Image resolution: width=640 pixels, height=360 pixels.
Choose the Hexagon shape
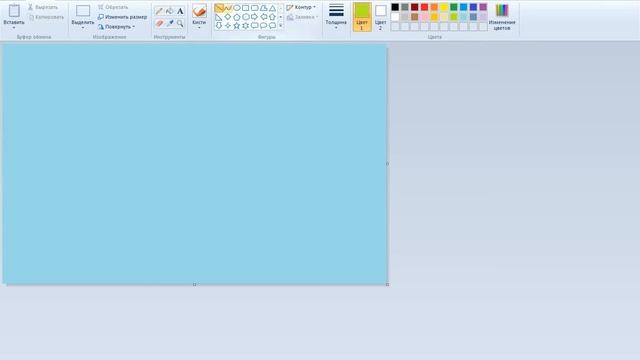tap(246, 17)
